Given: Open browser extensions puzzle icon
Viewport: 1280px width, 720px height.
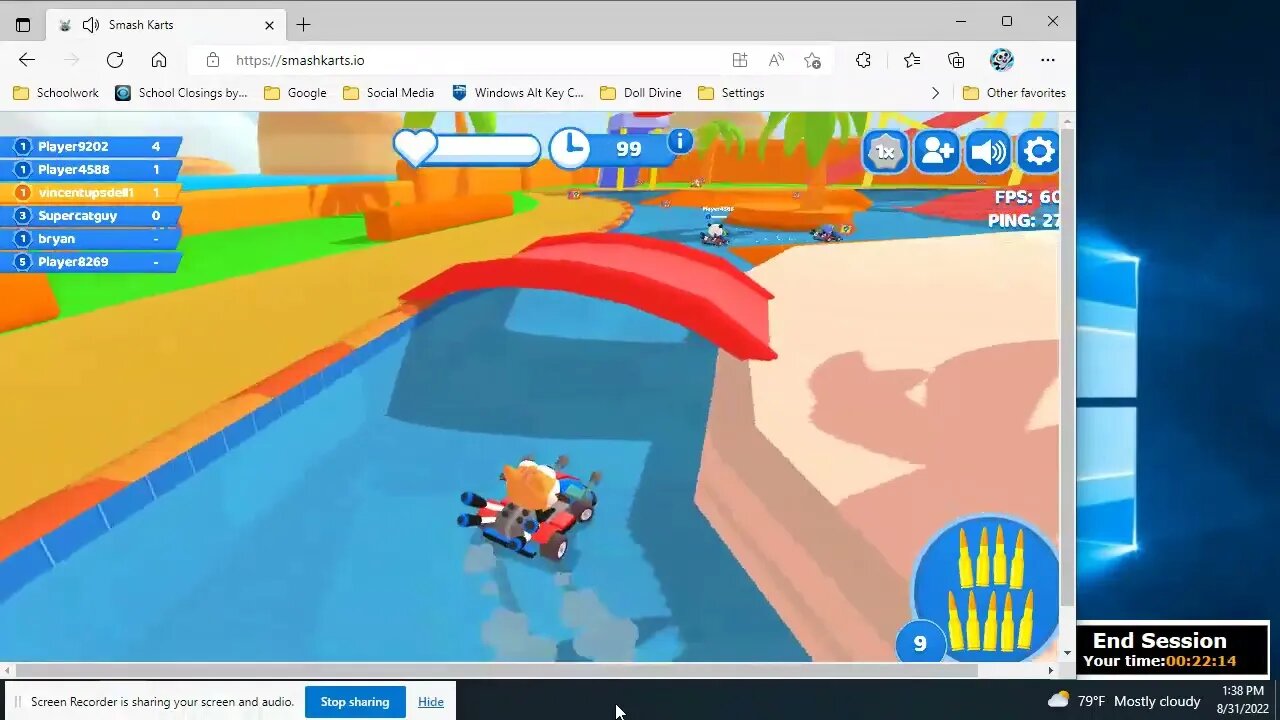Looking at the screenshot, I should pyautogui.click(x=864, y=60).
